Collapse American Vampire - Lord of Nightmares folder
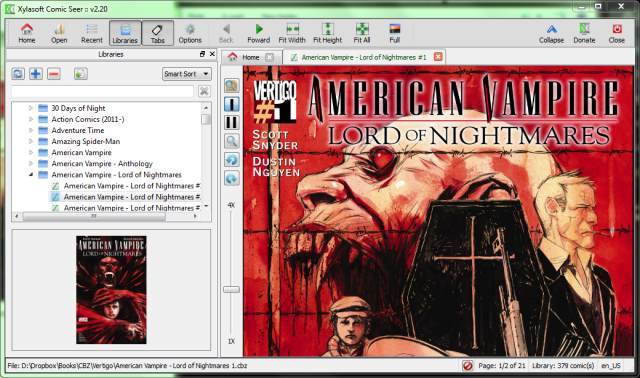 pos(31,175)
